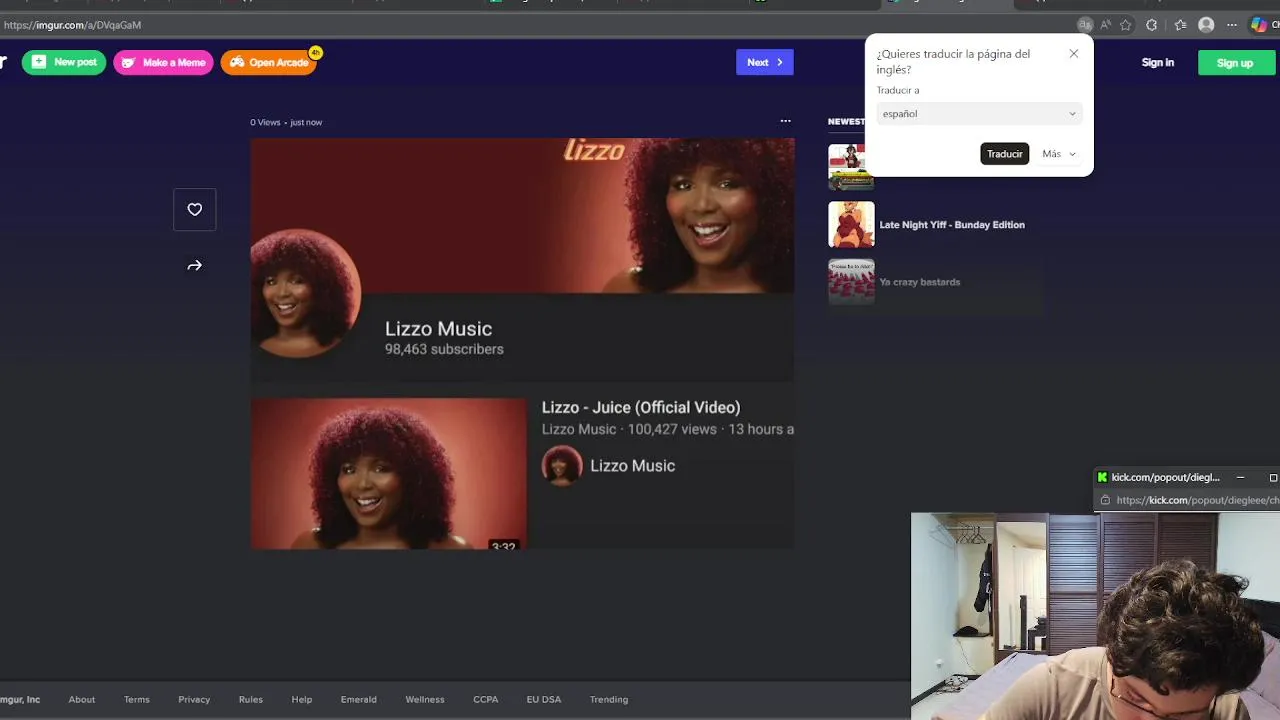Click the webcam overlay video

pos(1095,617)
